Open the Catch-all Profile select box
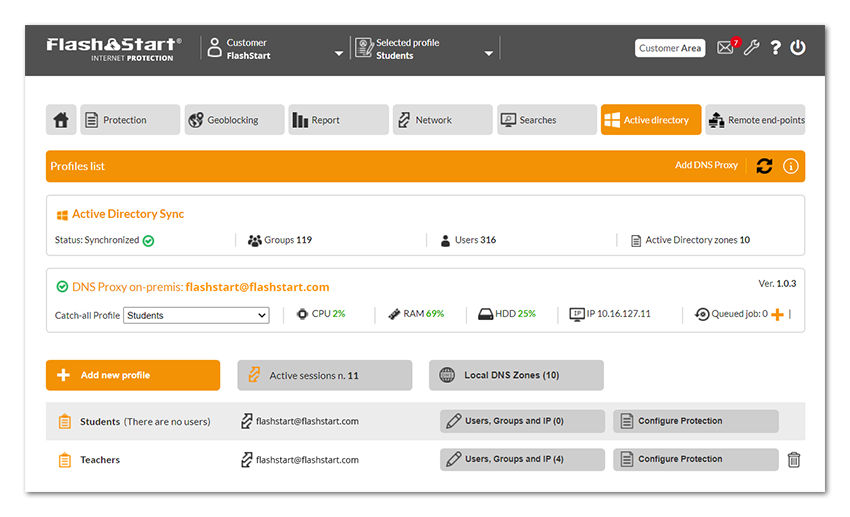 point(197,316)
